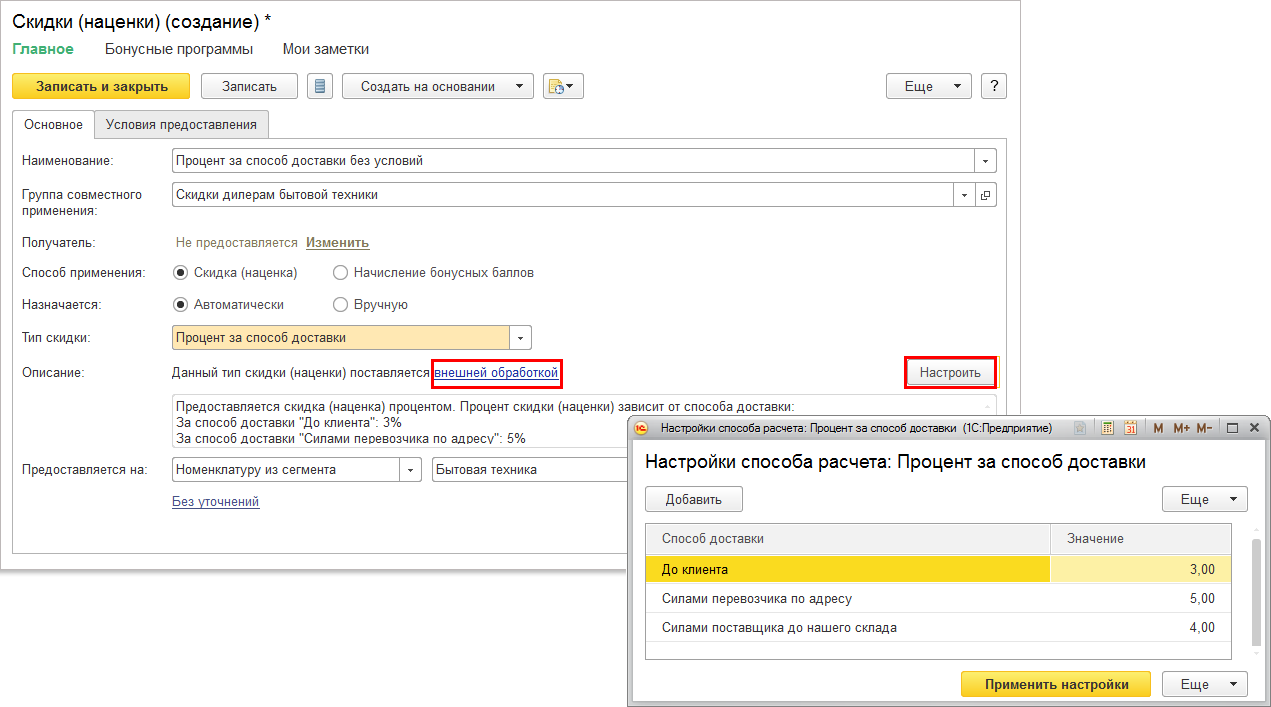This screenshot has height=707, width=1271.
Task: Select the Автоматически radio option
Action: coord(181,305)
